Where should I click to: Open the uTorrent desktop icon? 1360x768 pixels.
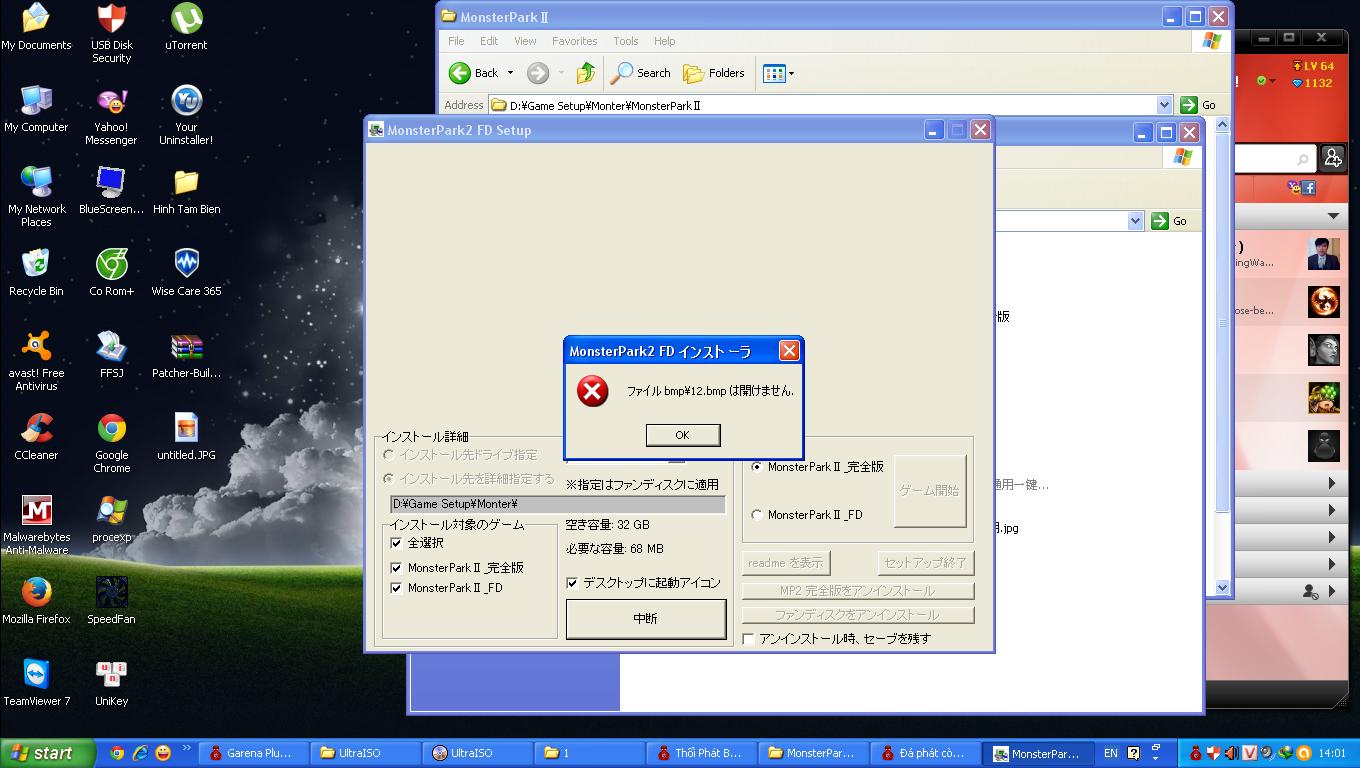tap(186, 19)
